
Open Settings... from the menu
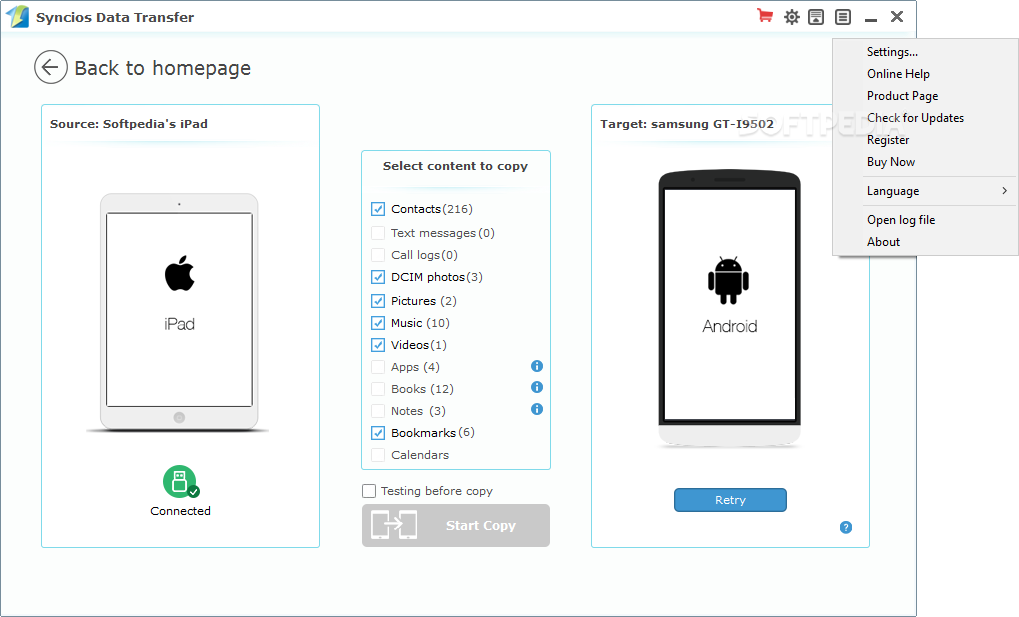tap(925, 52)
